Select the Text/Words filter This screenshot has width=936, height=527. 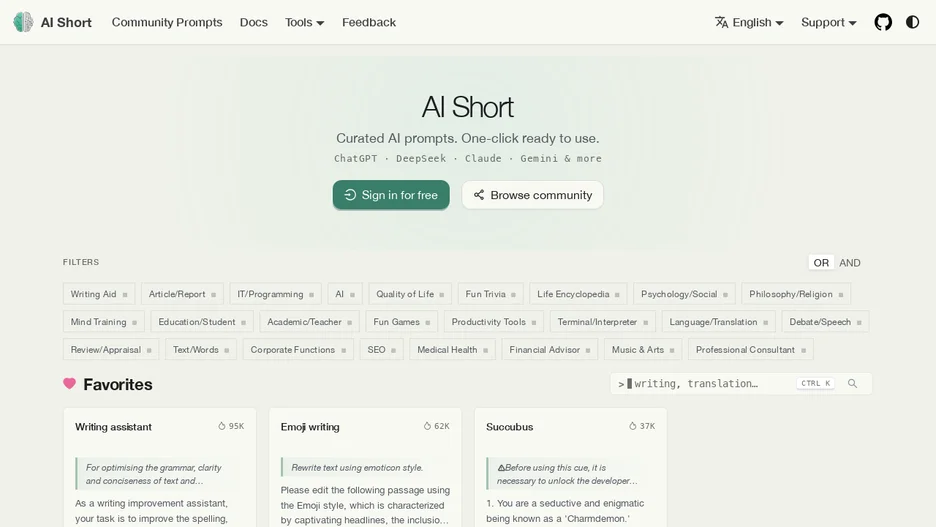(x=201, y=349)
